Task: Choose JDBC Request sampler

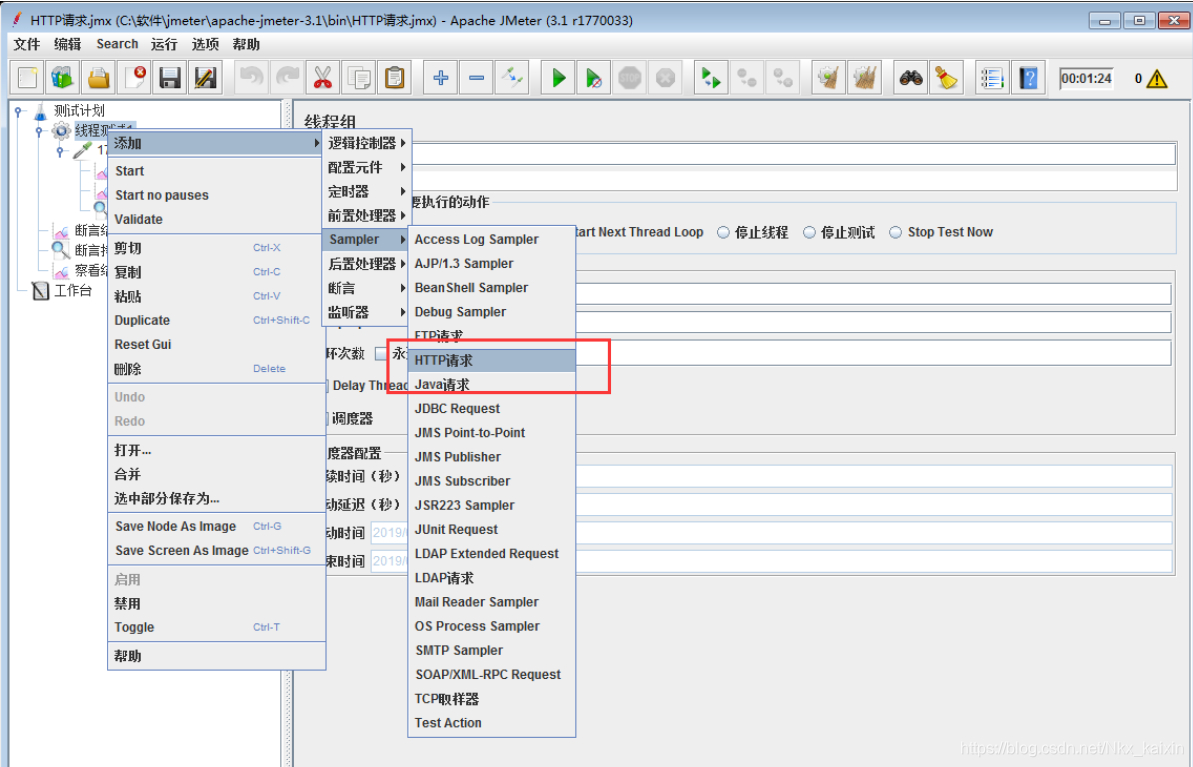Action: click(492, 409)
